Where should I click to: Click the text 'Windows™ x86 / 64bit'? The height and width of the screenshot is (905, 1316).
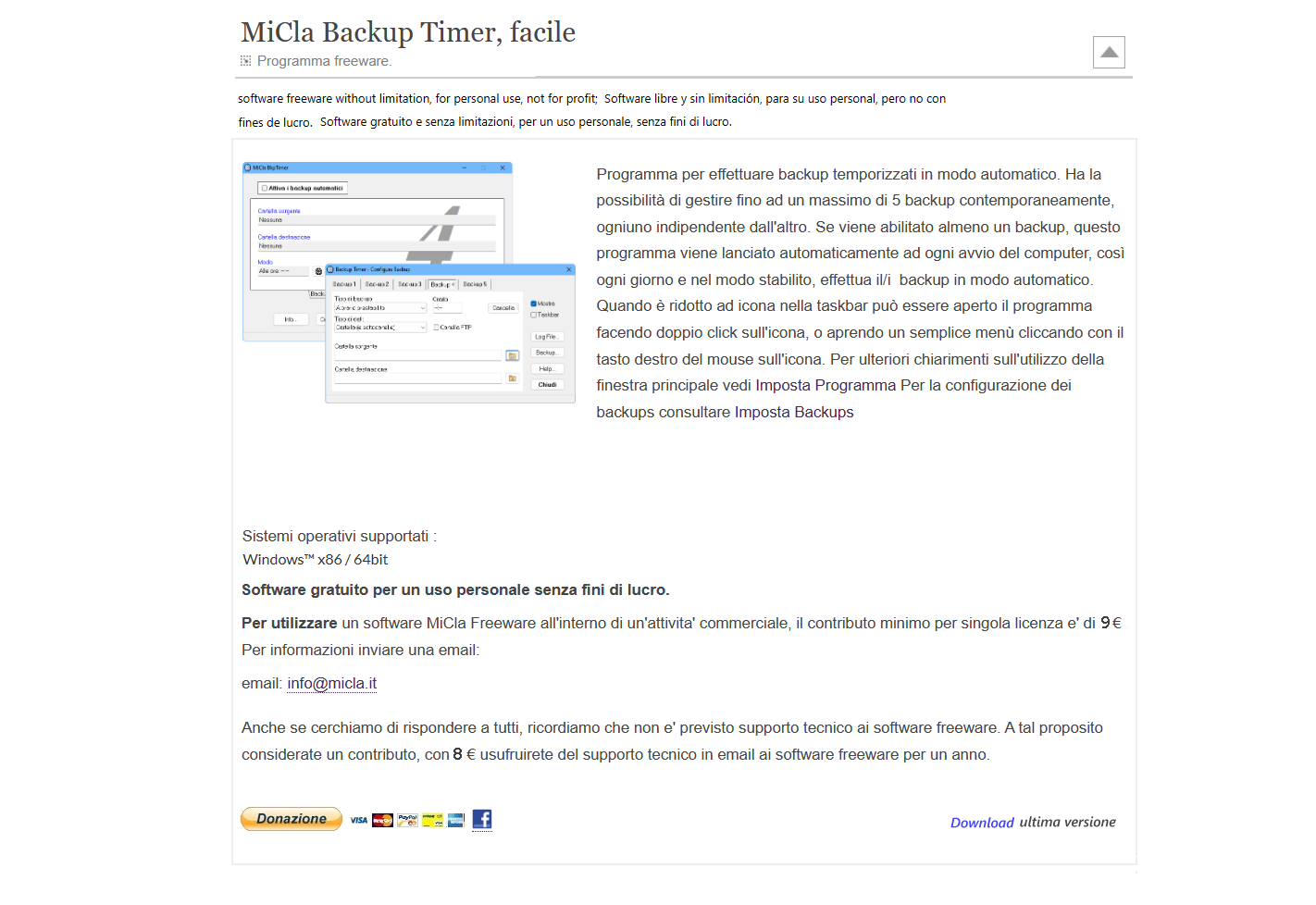315,560
